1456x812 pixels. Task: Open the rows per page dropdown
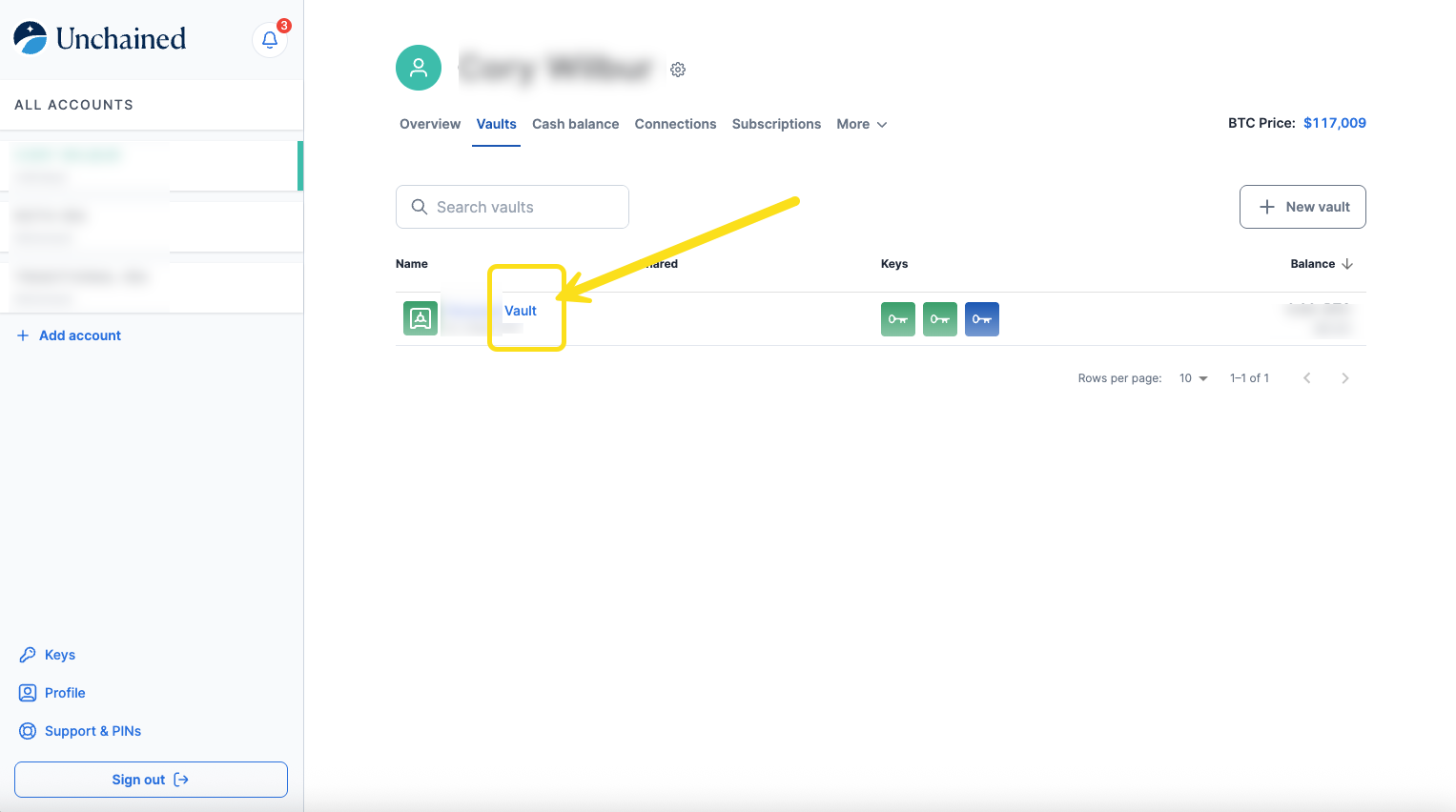1193,378
